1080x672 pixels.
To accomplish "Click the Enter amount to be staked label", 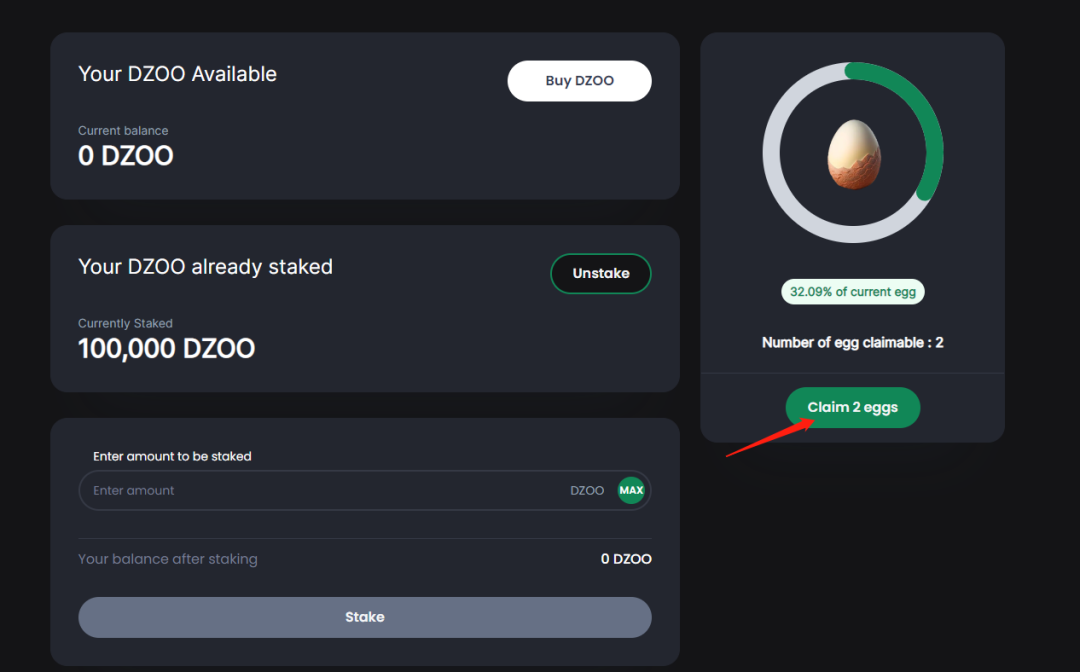I will 172,456.
